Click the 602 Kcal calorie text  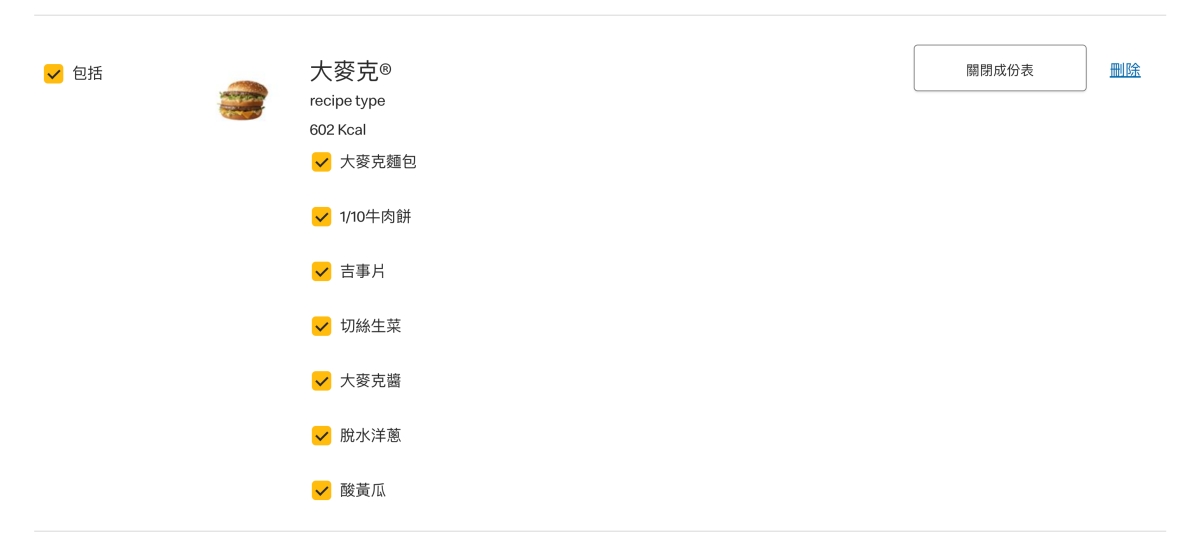(x=338, y=130)
